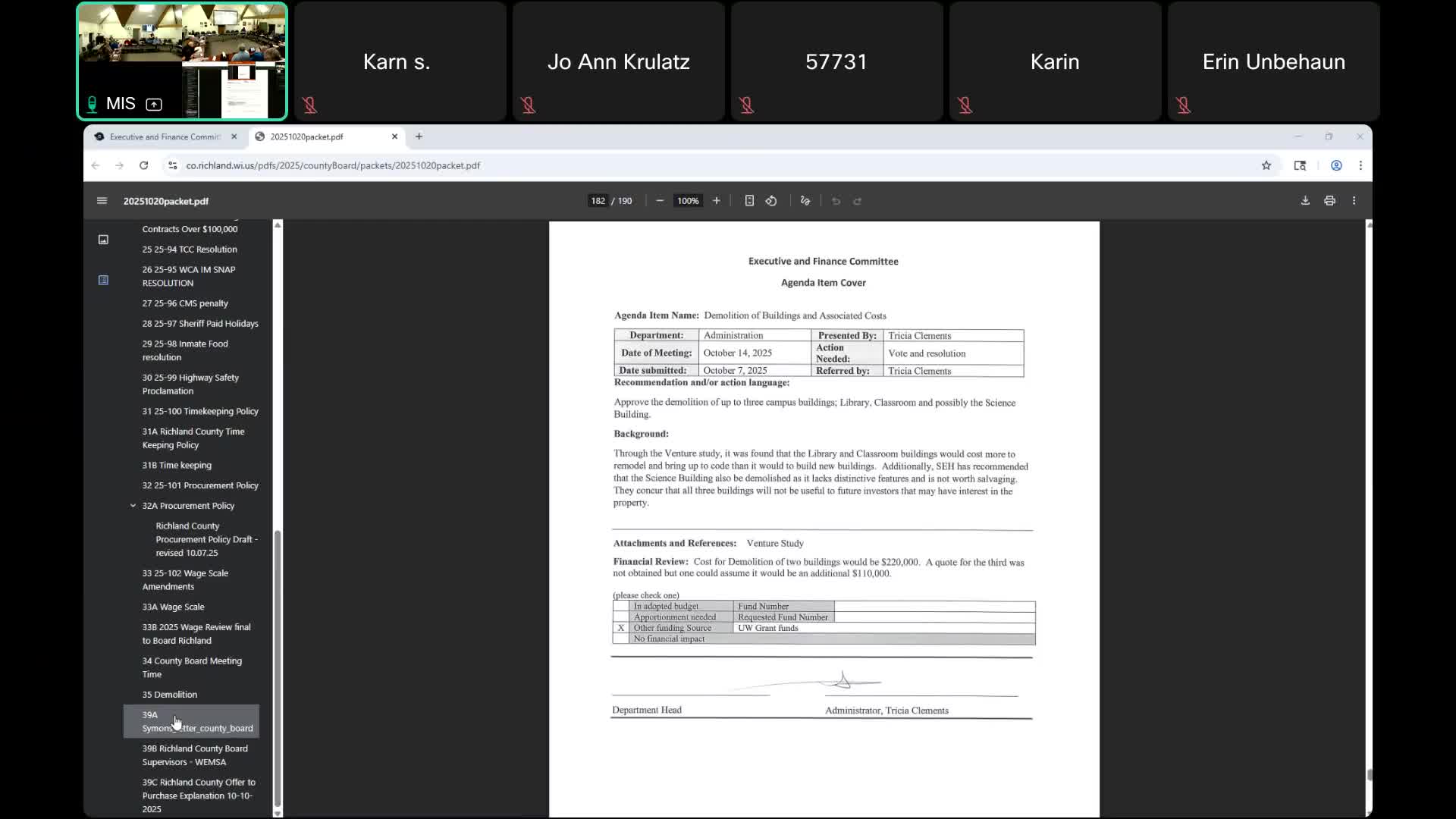
Task: Click the fit to page icon
Action: point(749,201)
